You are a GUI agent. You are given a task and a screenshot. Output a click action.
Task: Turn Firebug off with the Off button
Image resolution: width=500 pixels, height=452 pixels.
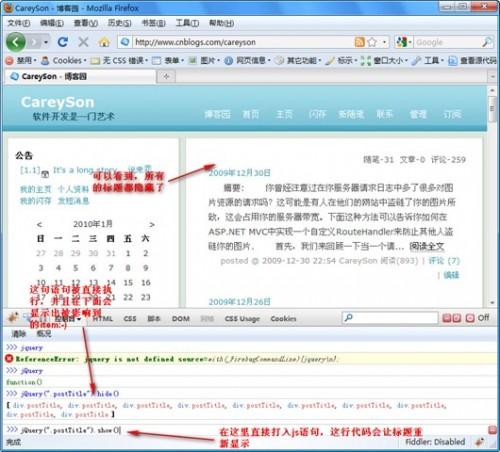478,318
